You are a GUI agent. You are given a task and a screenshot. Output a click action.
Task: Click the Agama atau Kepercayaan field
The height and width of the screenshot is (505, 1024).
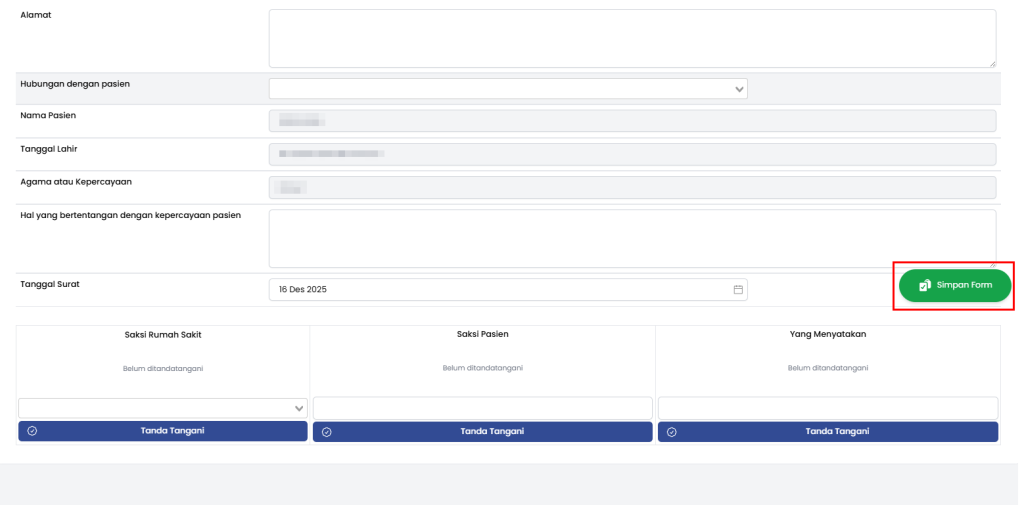pos(632,187)
